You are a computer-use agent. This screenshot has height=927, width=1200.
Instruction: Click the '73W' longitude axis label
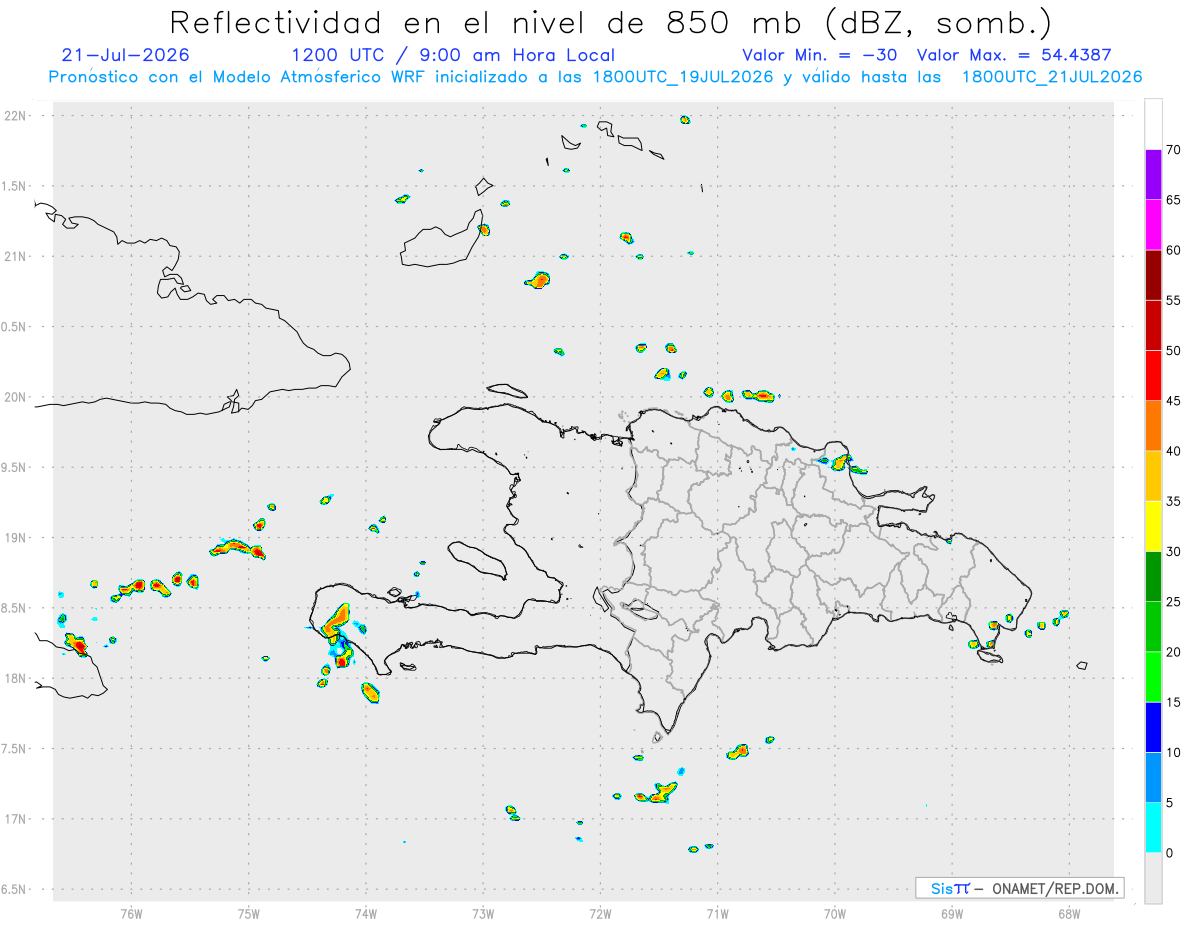point(483,913)
